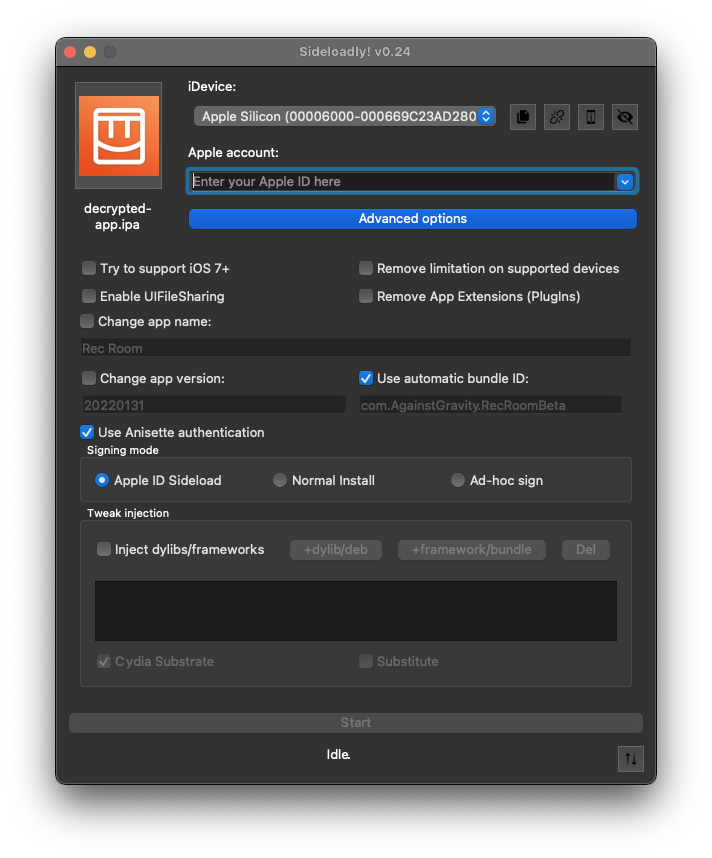Collapse the Advanced options panel
This screenshot has width=712, height=858.
pyautogui.click(x=412, y=219)
